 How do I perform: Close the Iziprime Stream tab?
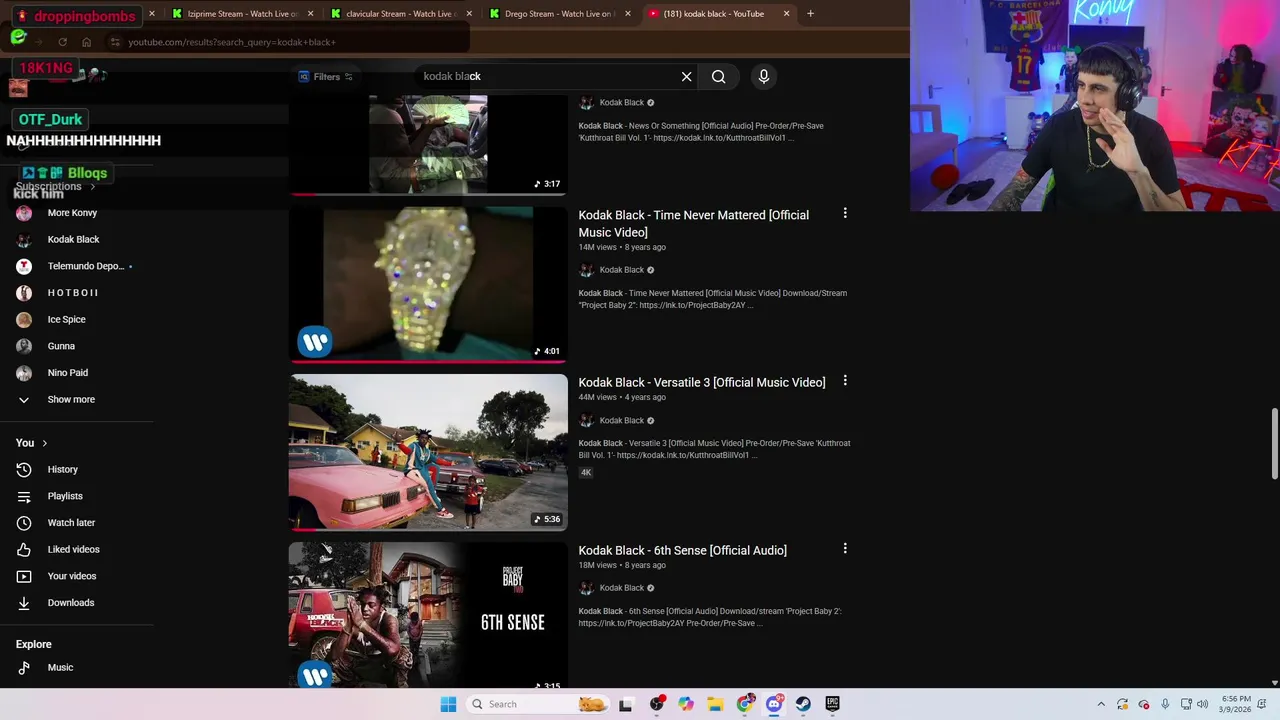click(310, 14)
